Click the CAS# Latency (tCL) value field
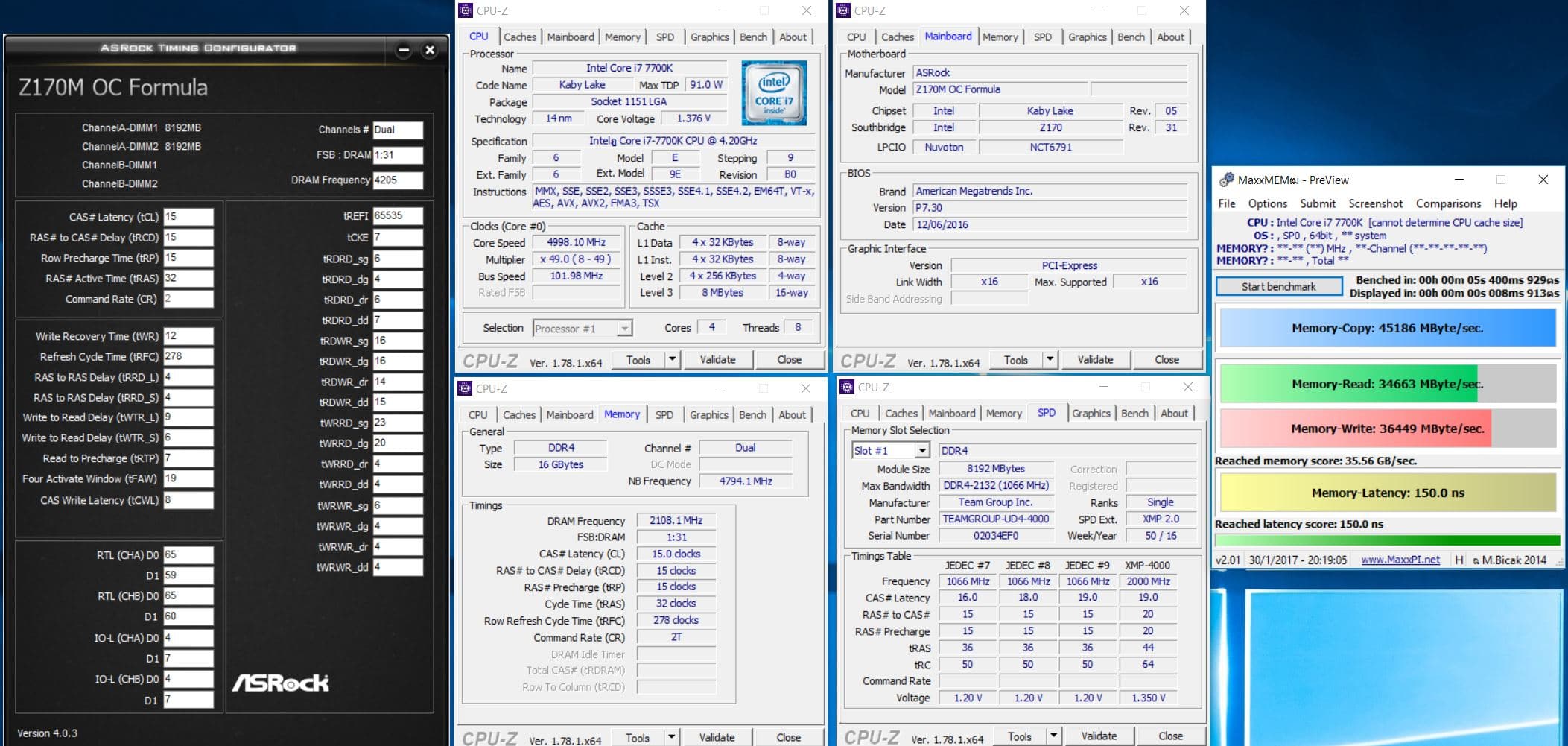Image resolution: width=1568 pixels, height=746 pixels. (188, 217)
